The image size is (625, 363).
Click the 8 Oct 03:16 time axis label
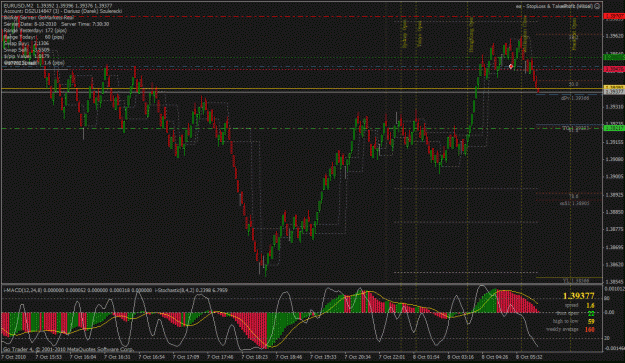(x=460, y=357)
